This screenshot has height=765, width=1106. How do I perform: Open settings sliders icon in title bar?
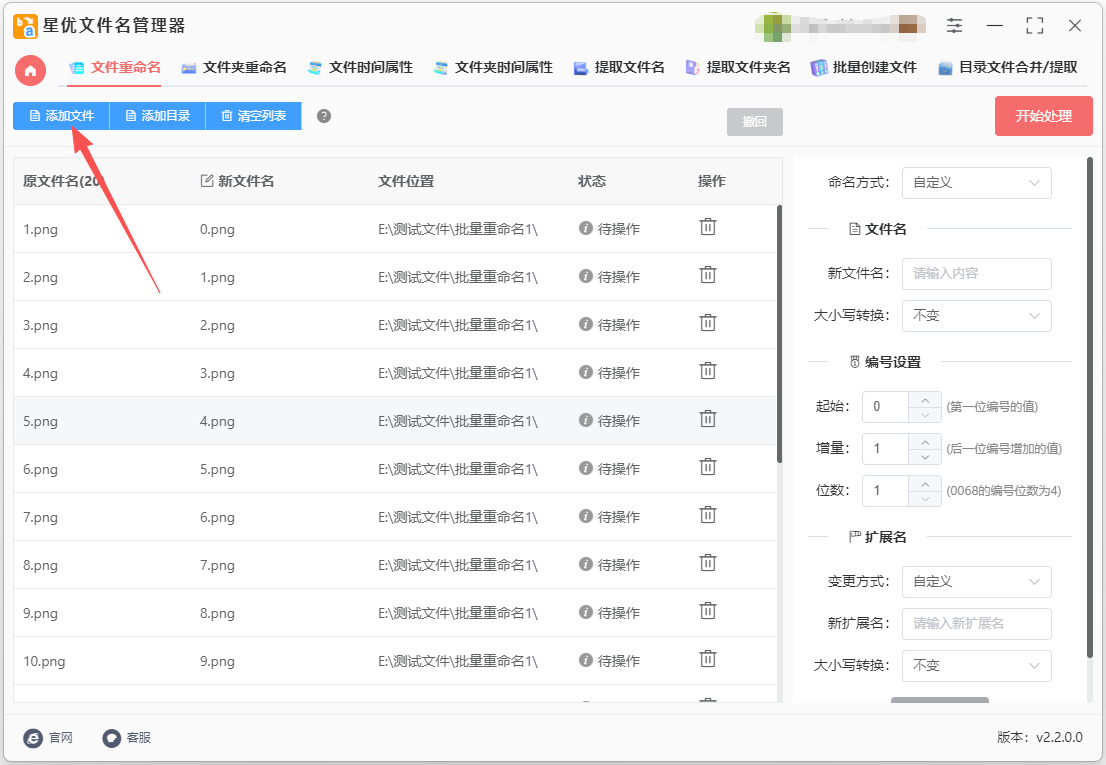click(x=955, y=26)
